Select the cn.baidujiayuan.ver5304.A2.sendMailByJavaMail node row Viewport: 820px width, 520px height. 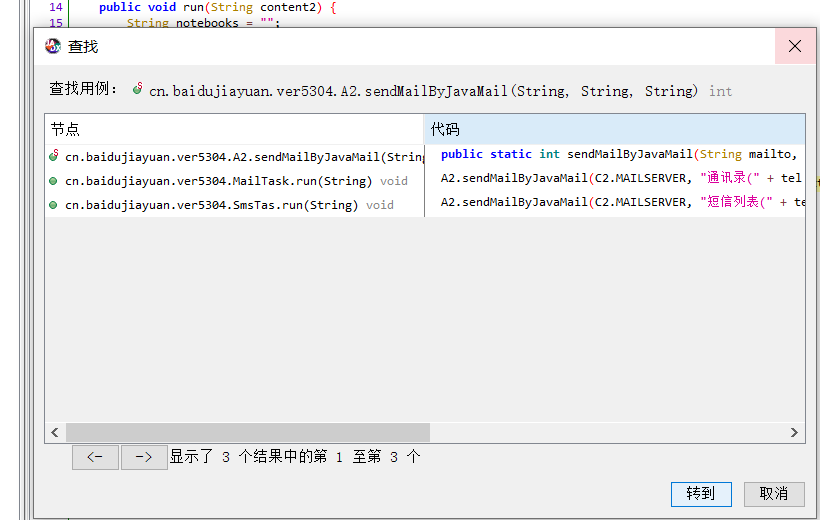(x=235, y=156)
